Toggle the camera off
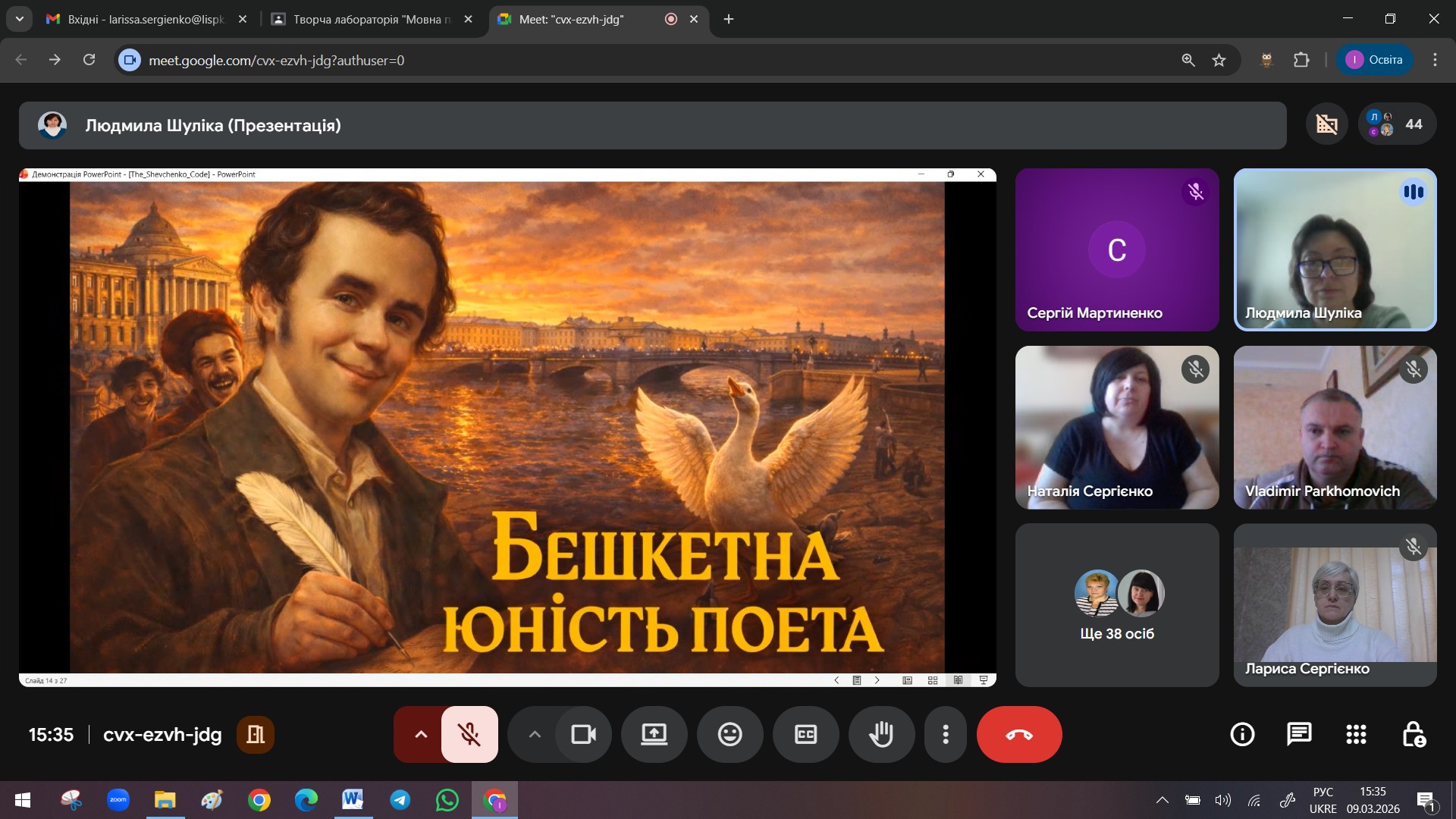The image size is (1456, 819). [583, 734]
